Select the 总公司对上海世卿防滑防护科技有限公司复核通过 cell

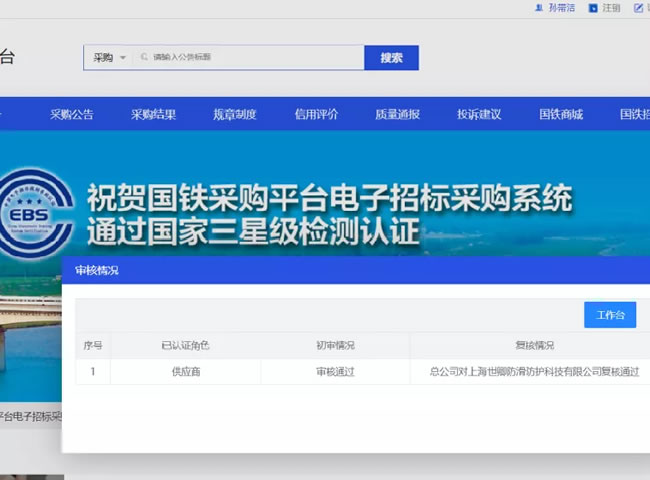(534, 372)
